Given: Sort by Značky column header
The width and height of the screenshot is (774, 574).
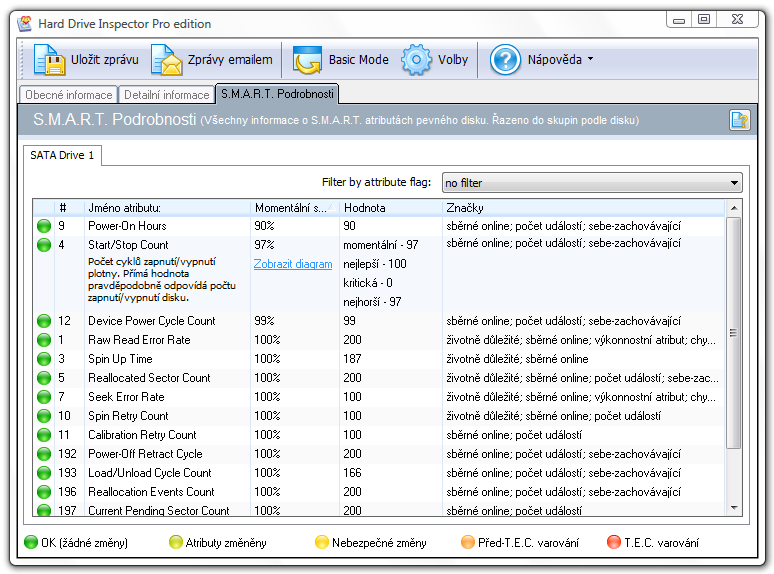Looking at the screenshot, I should 583,208.
